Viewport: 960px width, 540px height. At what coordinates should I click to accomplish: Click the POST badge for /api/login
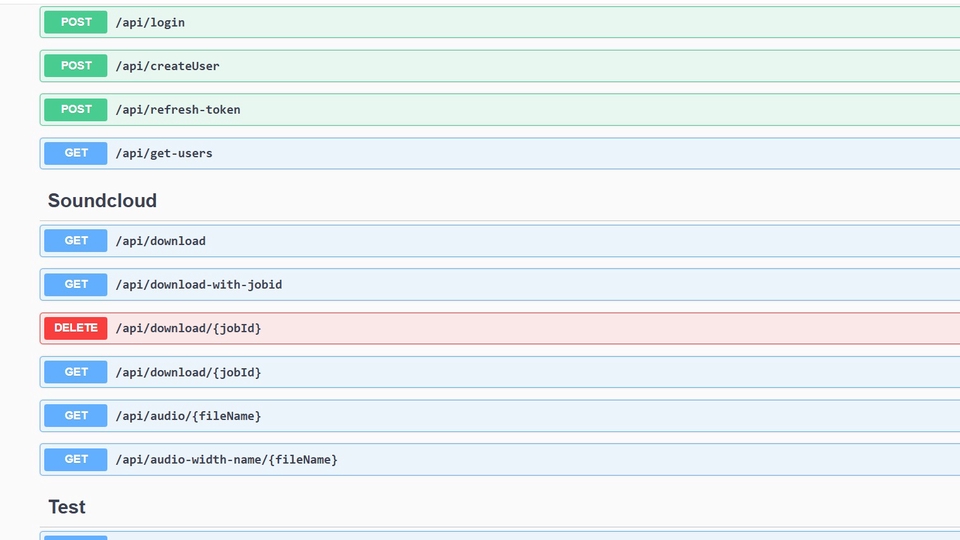pos(75,22)
